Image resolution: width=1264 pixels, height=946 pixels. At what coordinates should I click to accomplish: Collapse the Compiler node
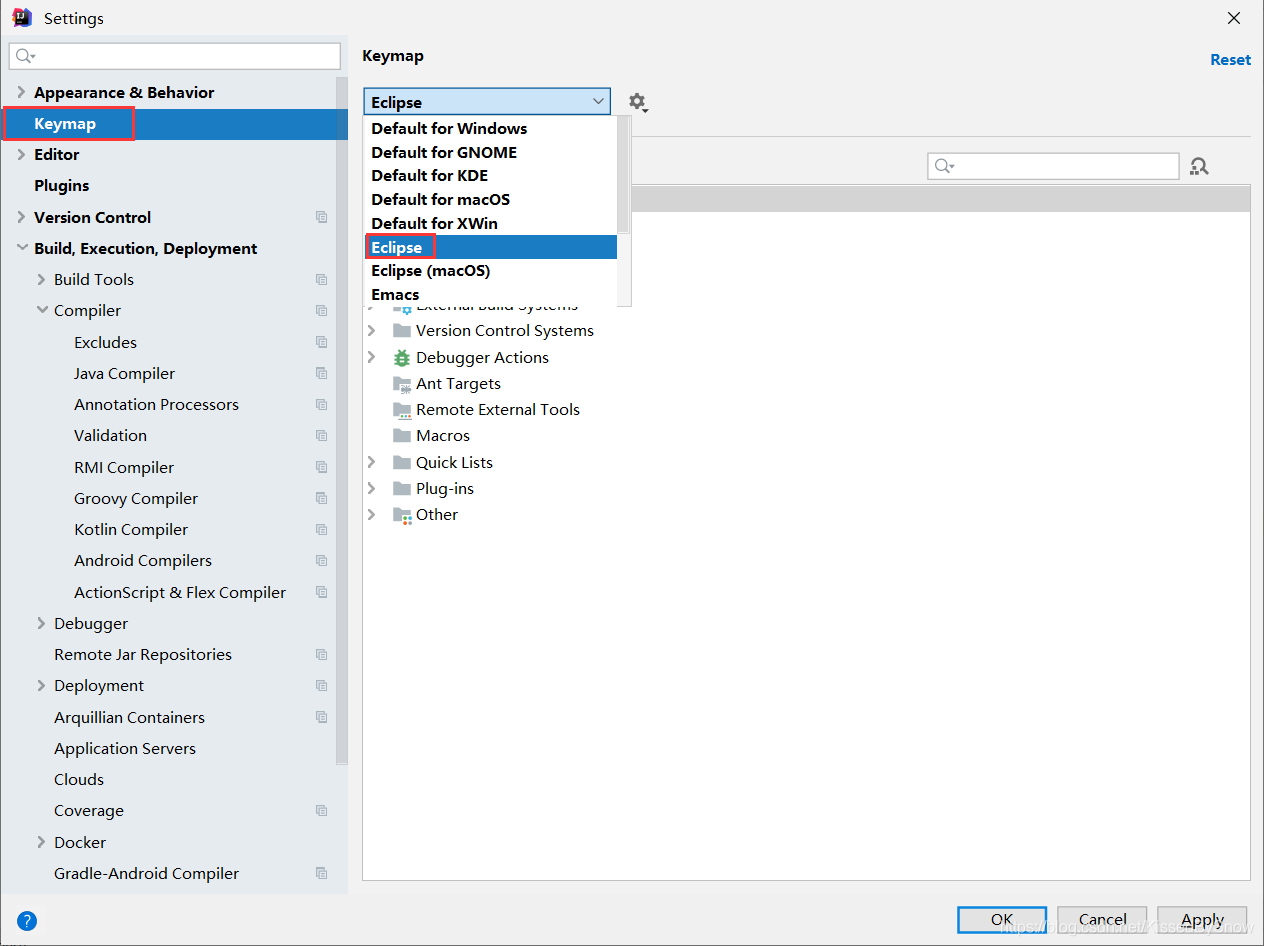pyautogui.click(x=41, y=310)
